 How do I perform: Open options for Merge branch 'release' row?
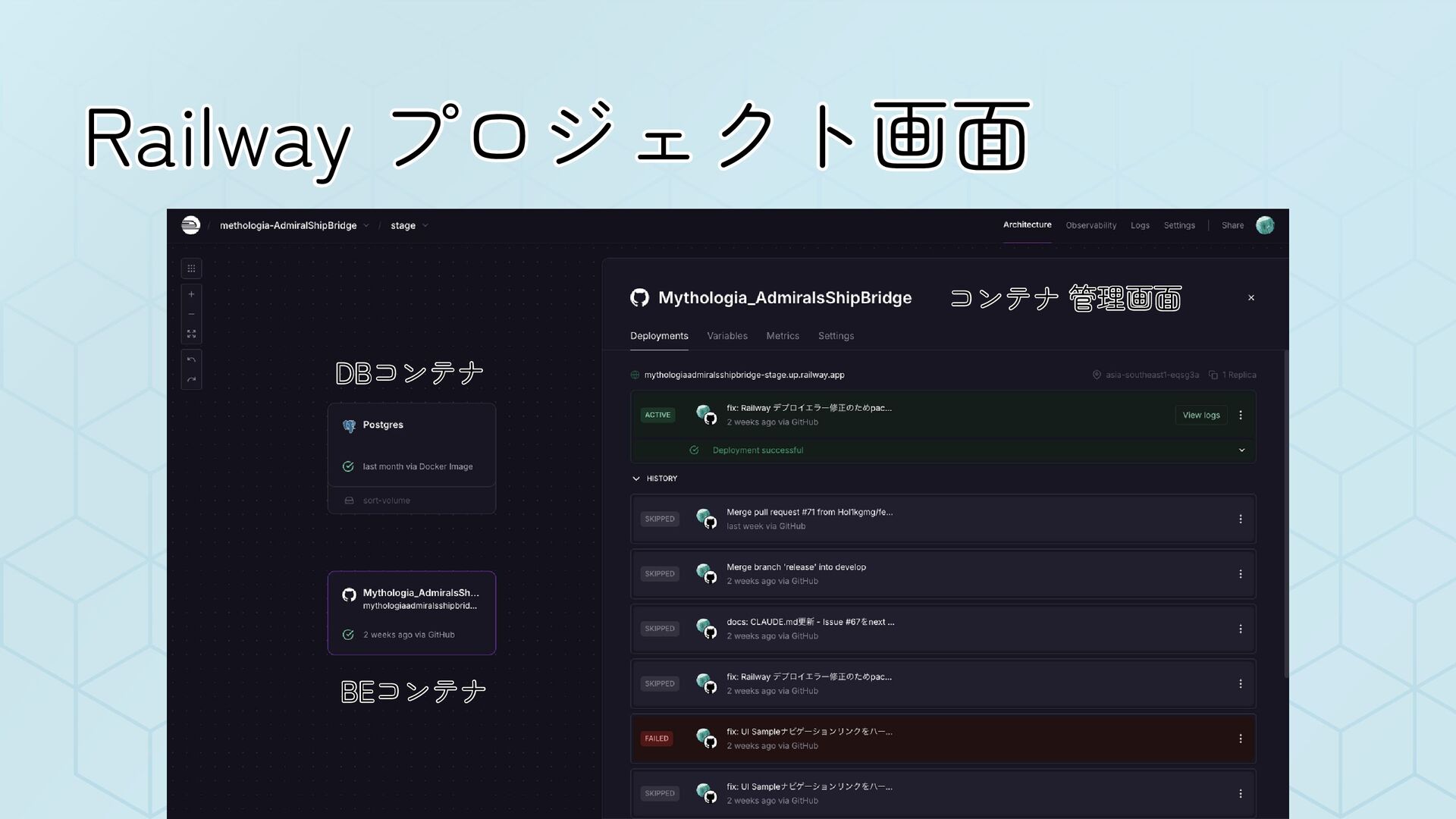pyautogui.click(x=1241, y=574)
